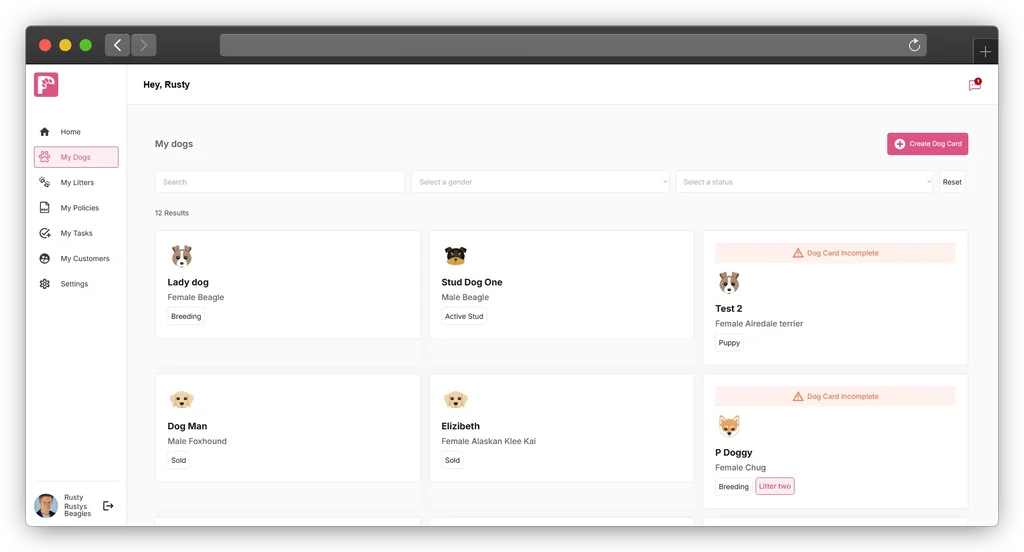Click browser back arrow button

pyautogui.click(x=118, y=45)
